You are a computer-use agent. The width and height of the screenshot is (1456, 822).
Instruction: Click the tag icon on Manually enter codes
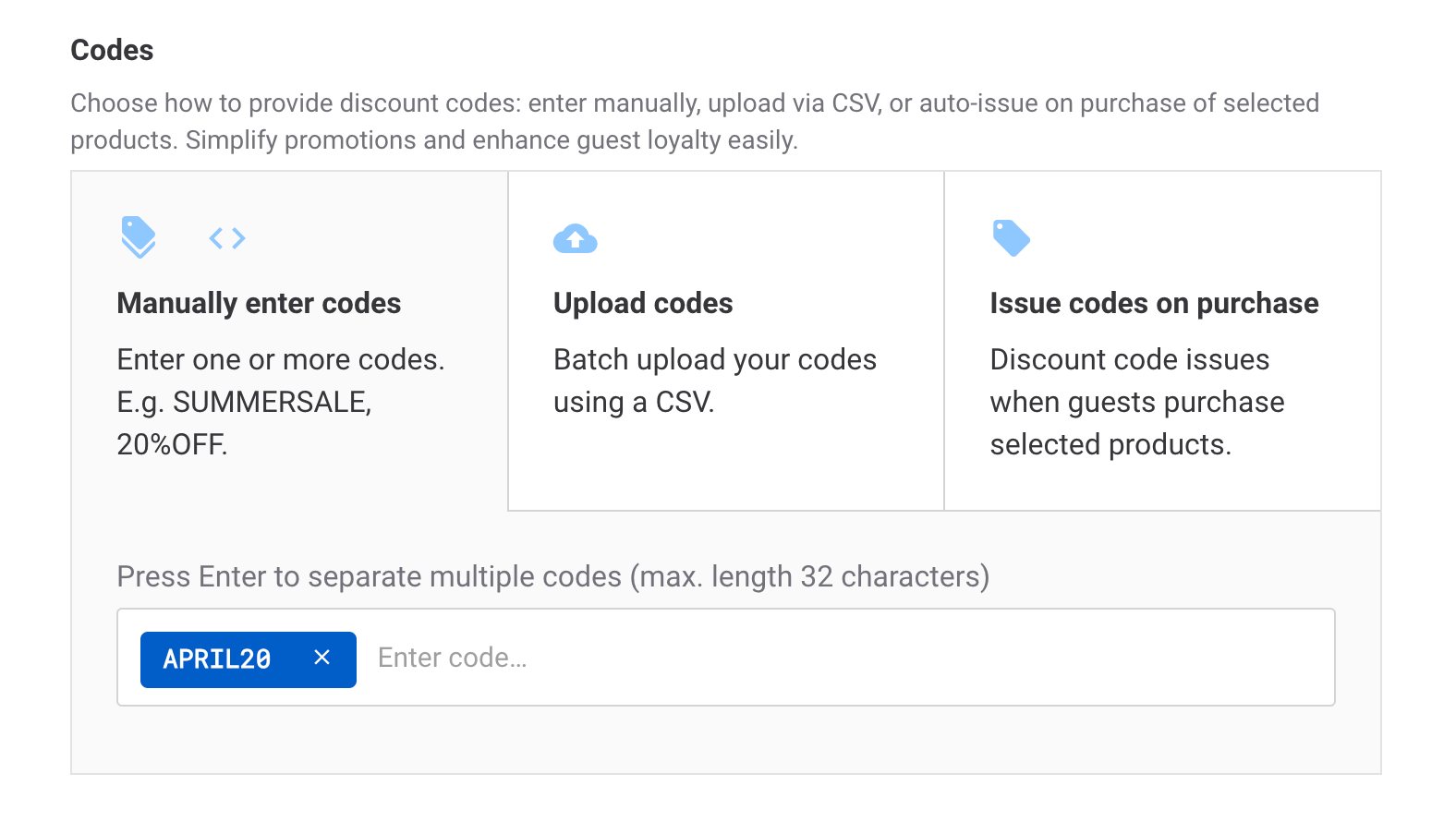tap(139, 237)
